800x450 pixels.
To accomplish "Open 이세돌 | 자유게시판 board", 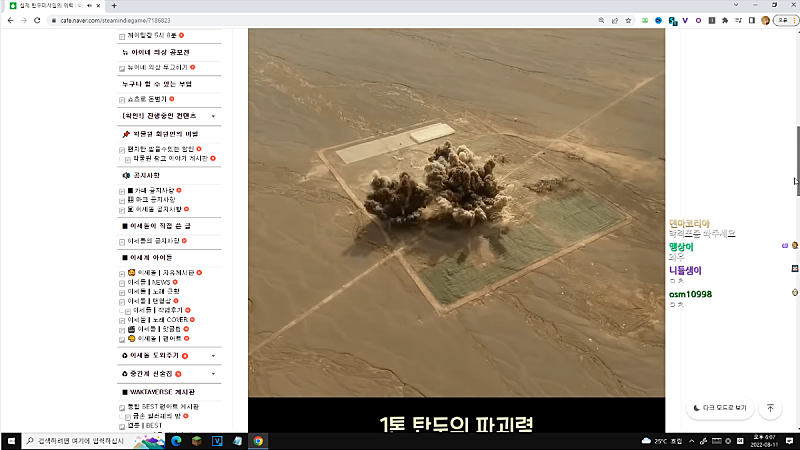I will pos(166,273).
